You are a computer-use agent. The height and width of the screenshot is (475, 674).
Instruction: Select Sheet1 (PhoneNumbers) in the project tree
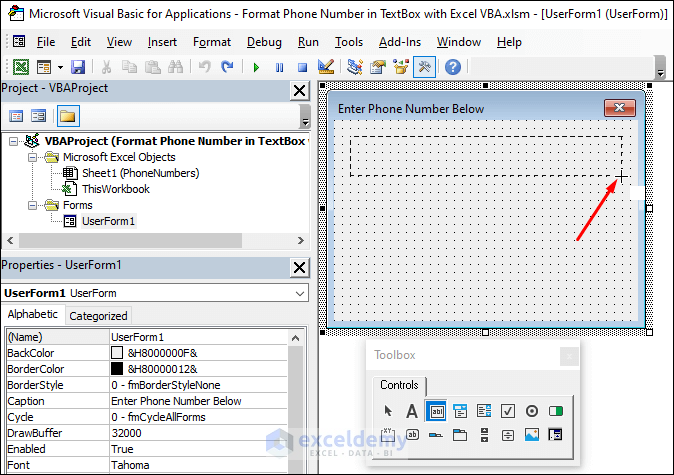click(141, 173)
